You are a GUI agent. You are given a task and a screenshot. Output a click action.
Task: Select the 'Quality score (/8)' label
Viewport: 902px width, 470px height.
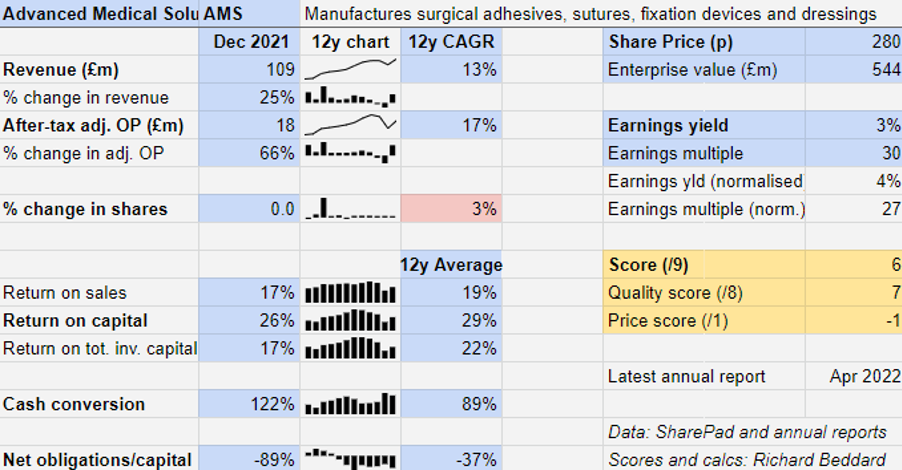(x=675, y=293)
